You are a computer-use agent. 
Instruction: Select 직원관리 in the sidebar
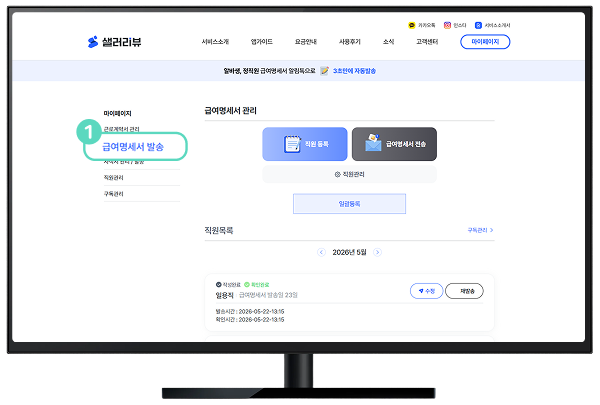pos(114,178)
